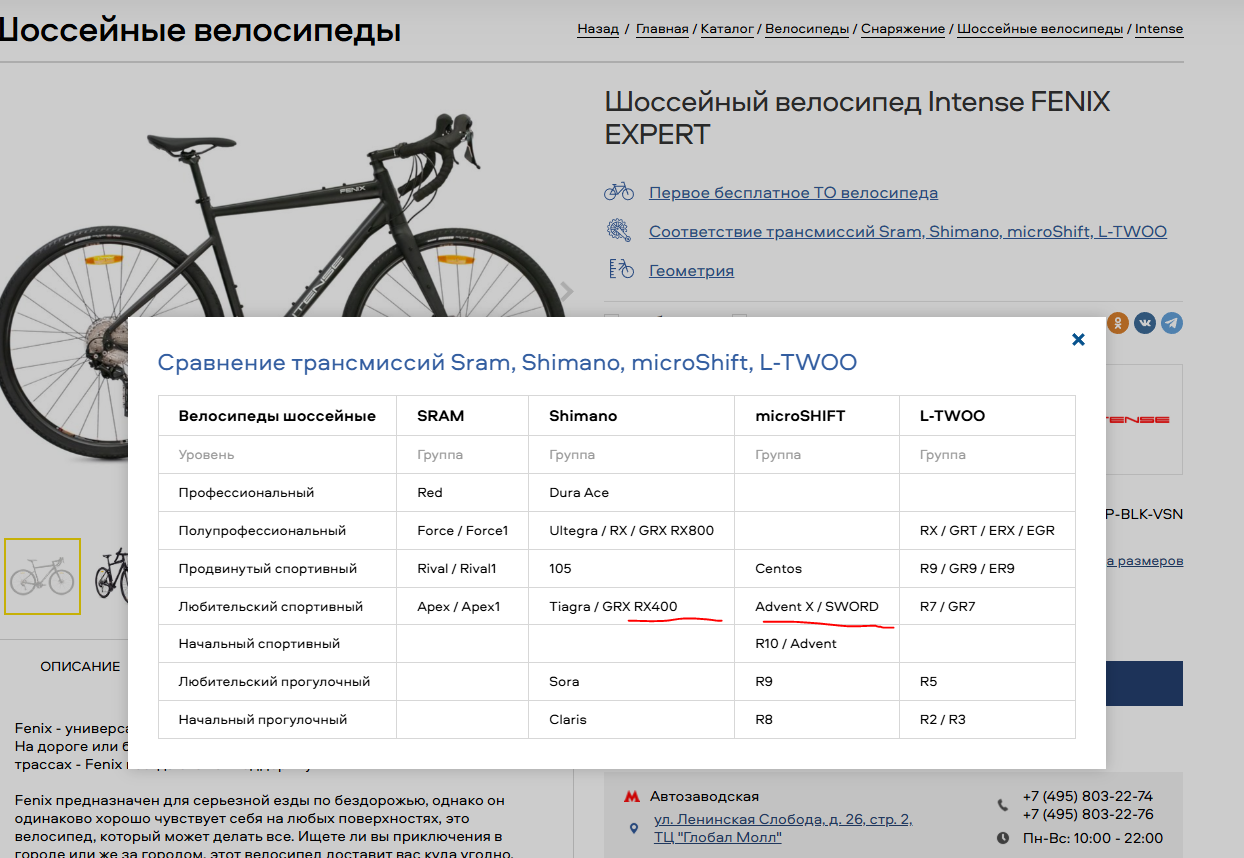Click the popup title Сравнение трансмиссий
Image resolution: width=1244 pixels, height=858 pixels.
pos(508,362)
